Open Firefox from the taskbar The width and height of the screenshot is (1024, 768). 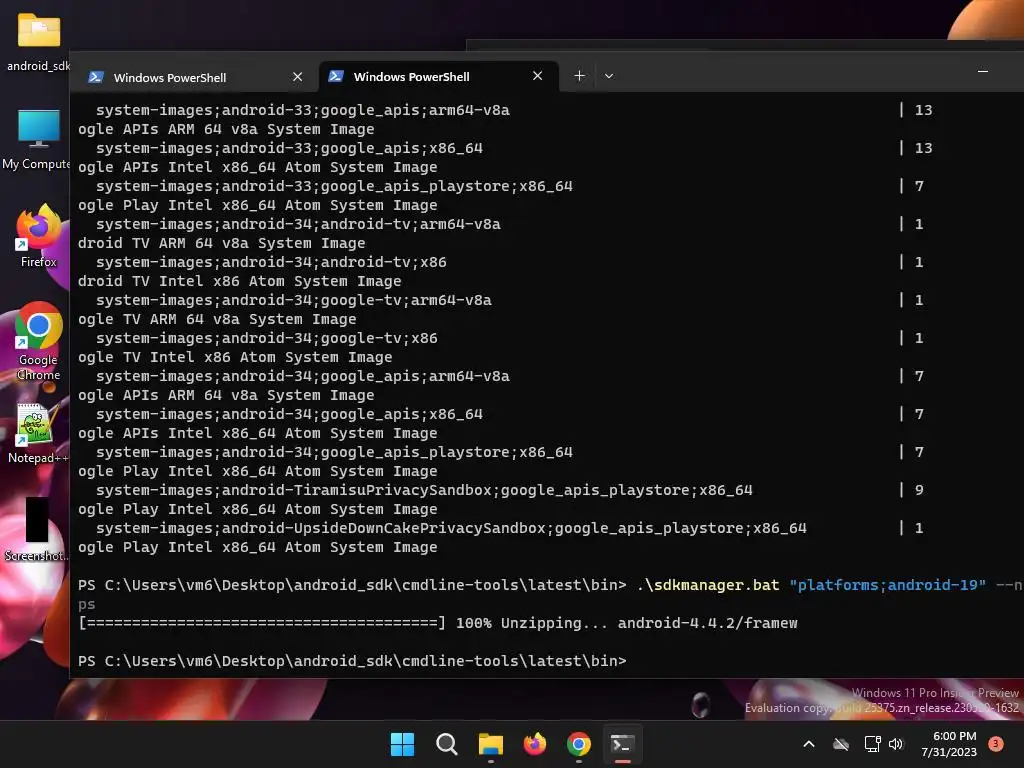coord(535,744)
